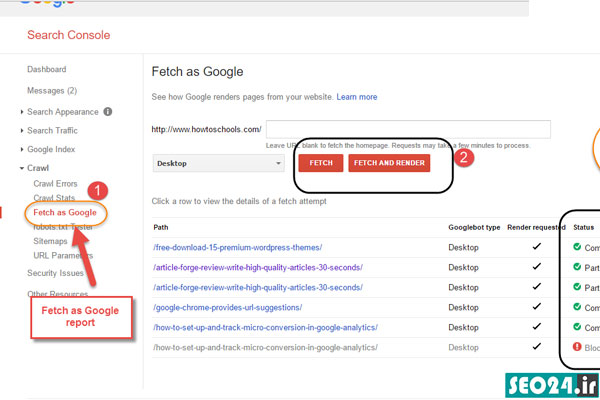
Task: Click the FETCH button
Action: point(321,163)
